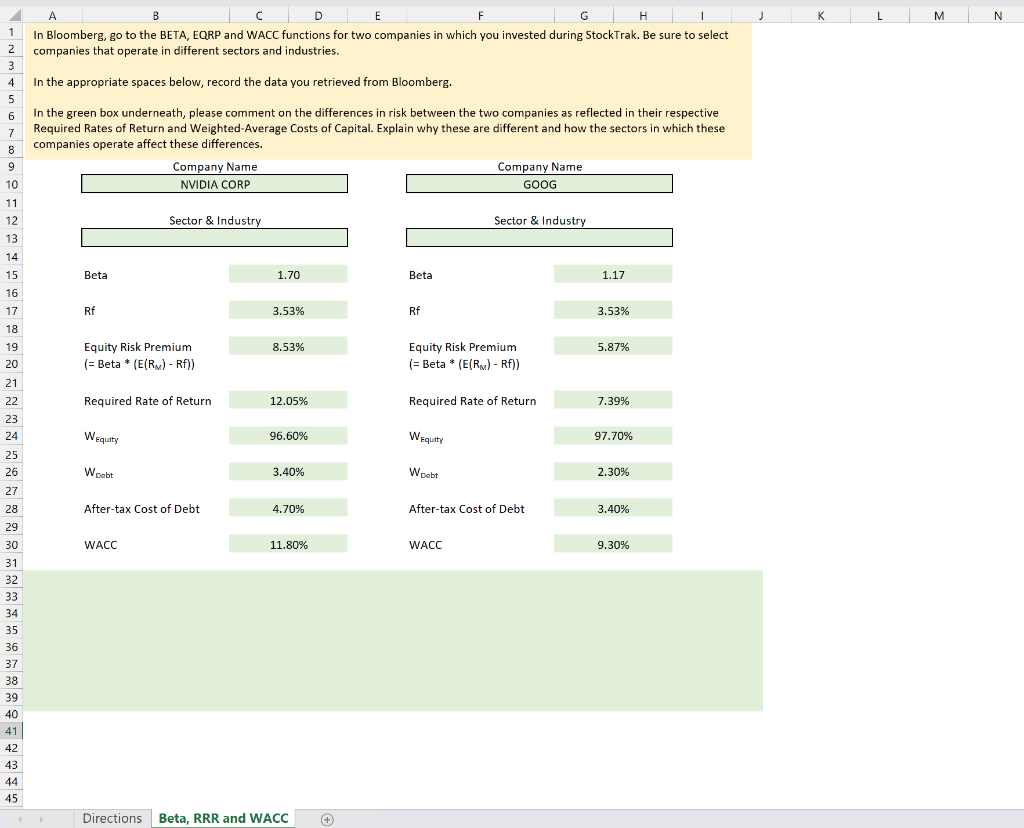Click the right sheet navigation arrow

pos(40,818)
